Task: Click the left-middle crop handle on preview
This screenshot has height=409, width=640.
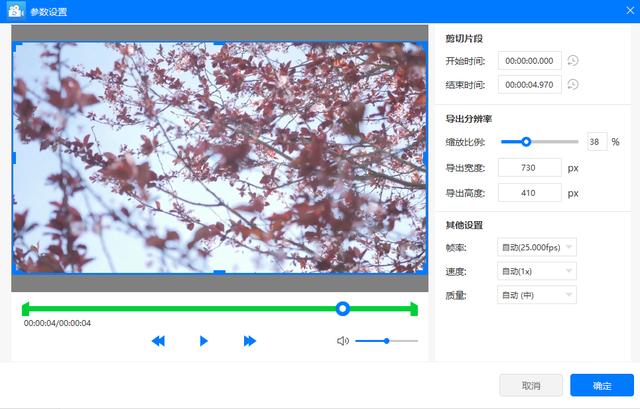Action: (x=14, y=157)
